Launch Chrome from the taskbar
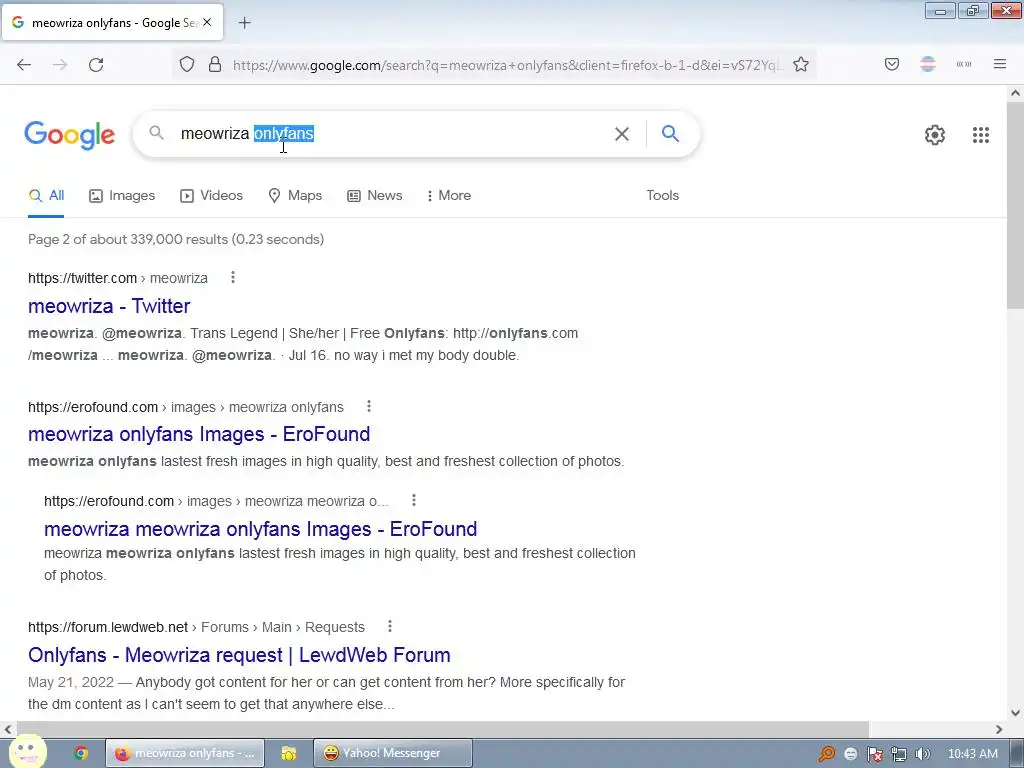 pos(81,753)
